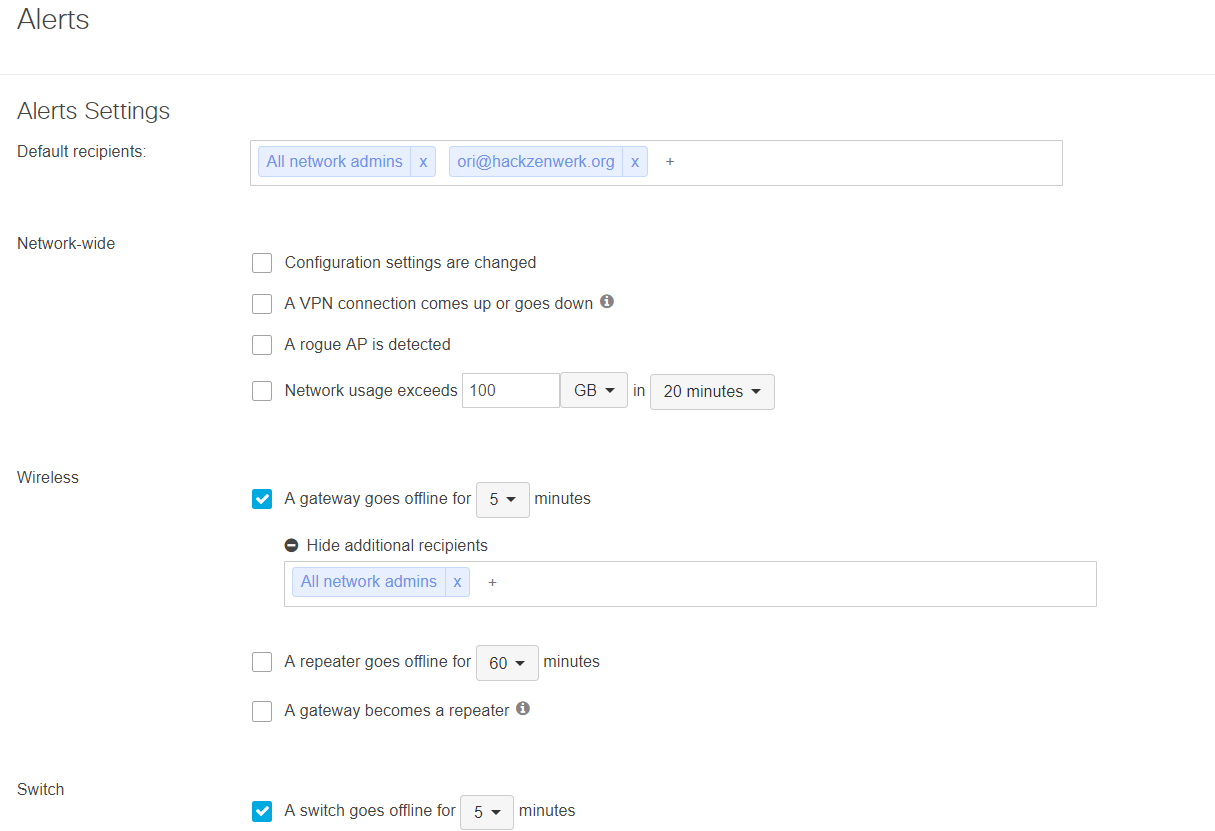Click plus icon in gateway additional recipients

pyautogui.click(x=492, y=582)
